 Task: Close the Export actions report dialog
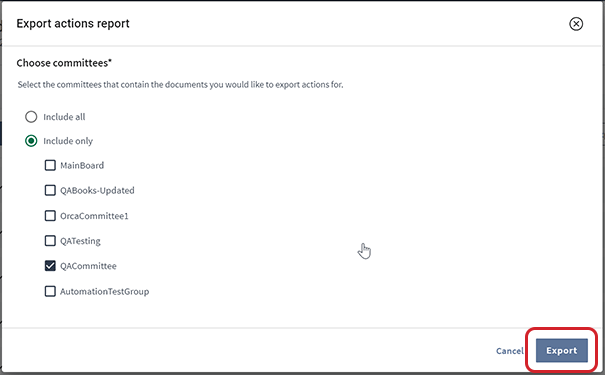tap(576, 24)
